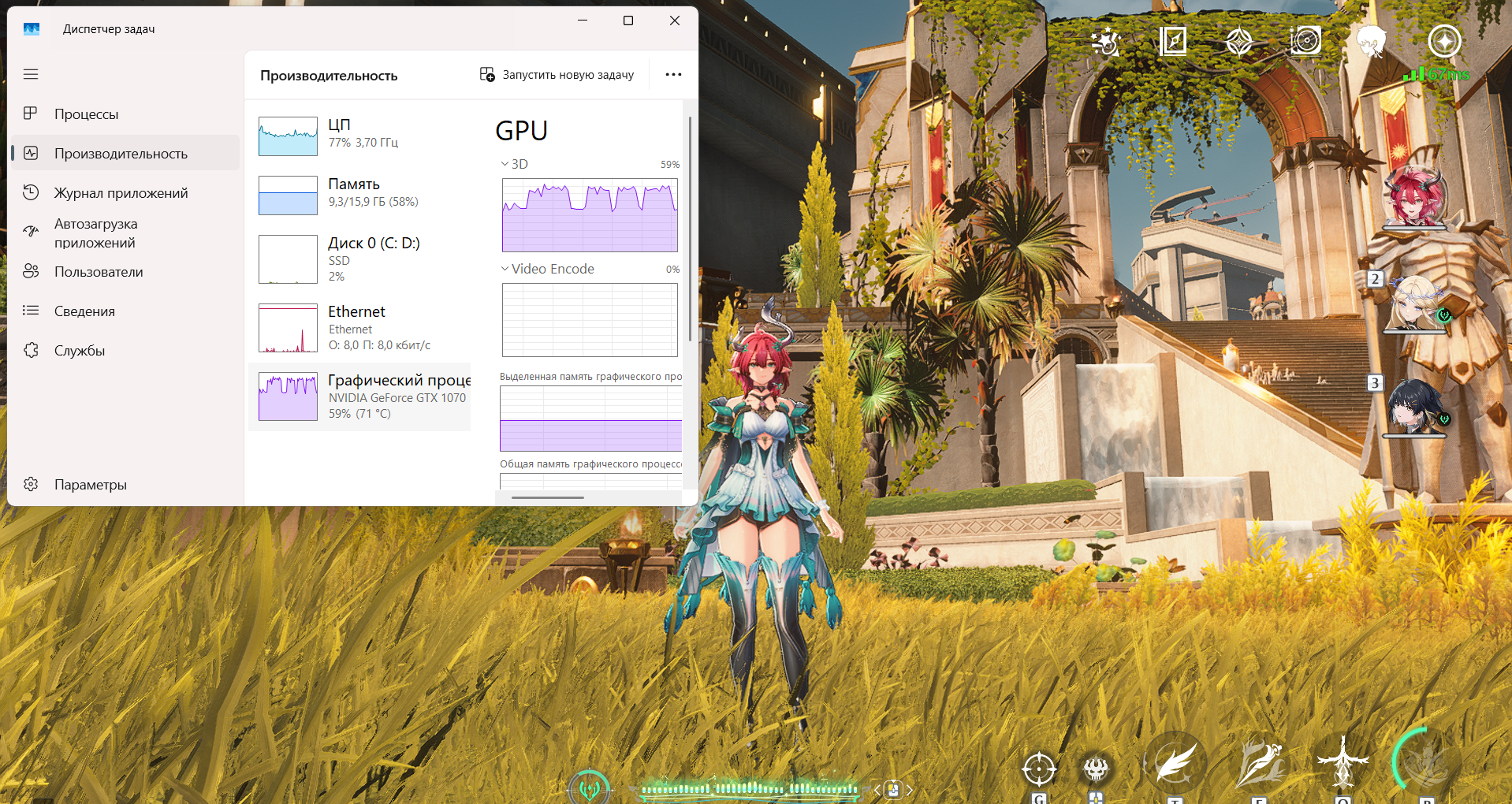Open the character head profile icon
The image size is (1512, 804).
[x=1372, y=41]
